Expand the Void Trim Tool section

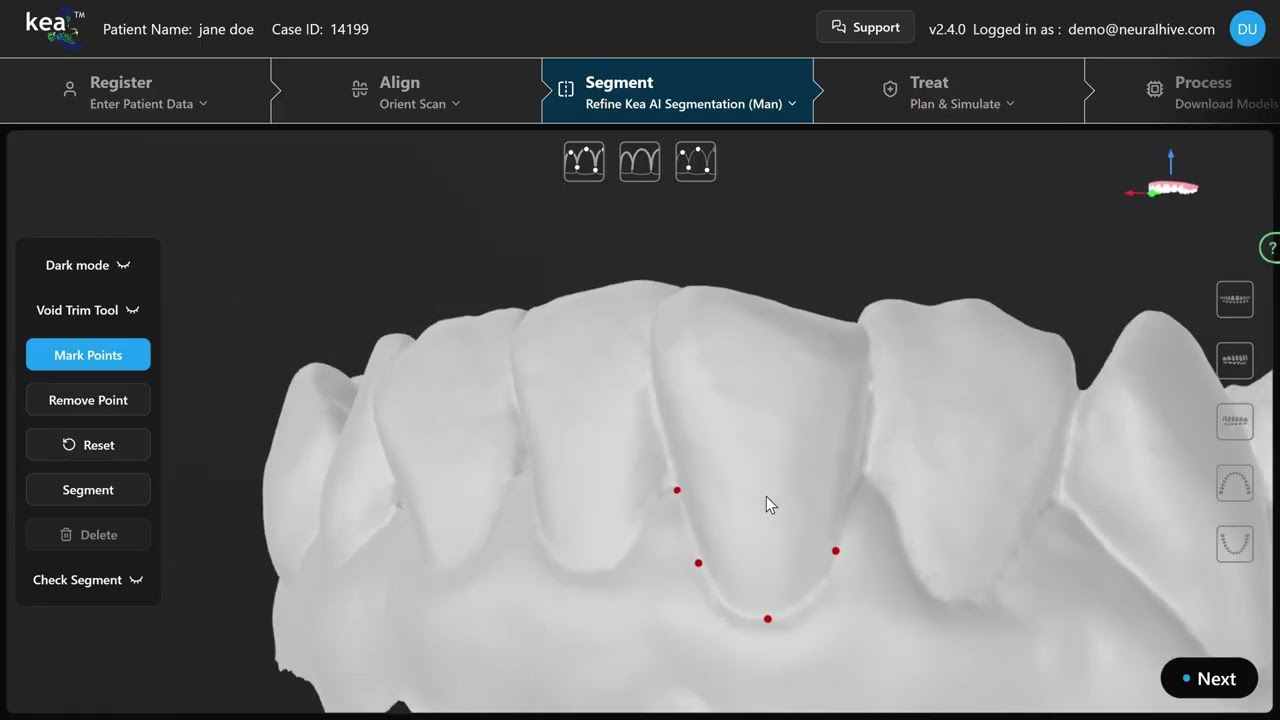point(88,310)
